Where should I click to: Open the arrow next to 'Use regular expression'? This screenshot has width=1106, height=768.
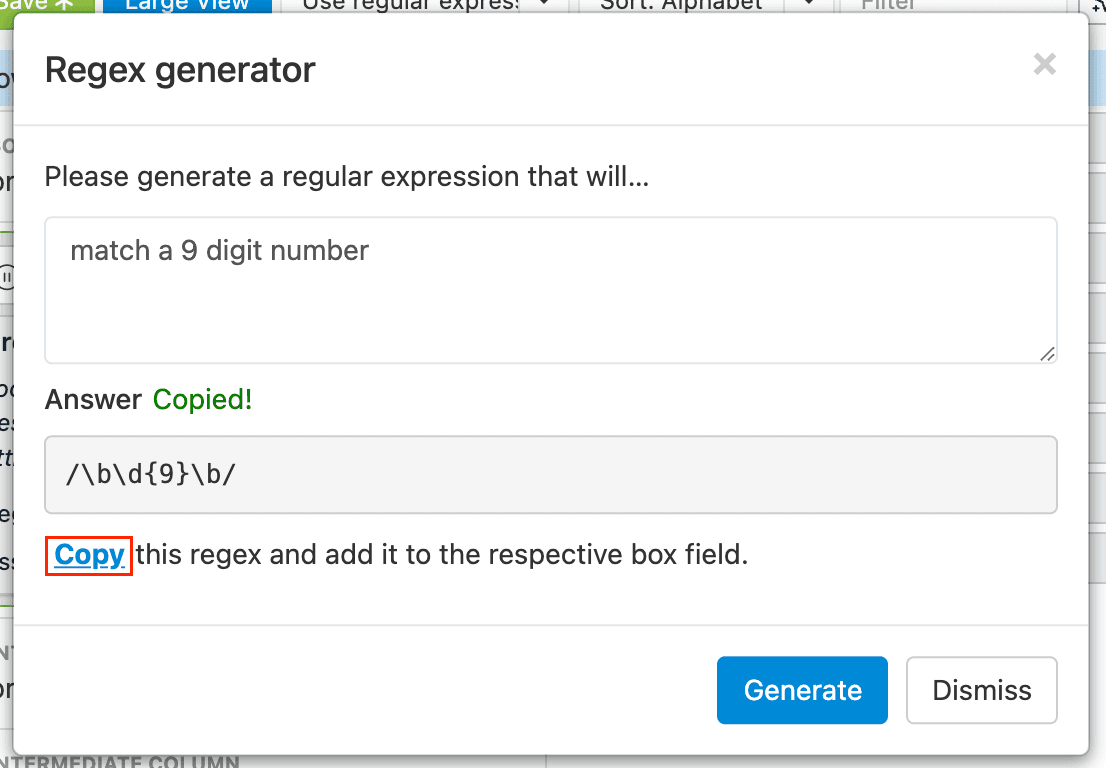coord(544,5)
